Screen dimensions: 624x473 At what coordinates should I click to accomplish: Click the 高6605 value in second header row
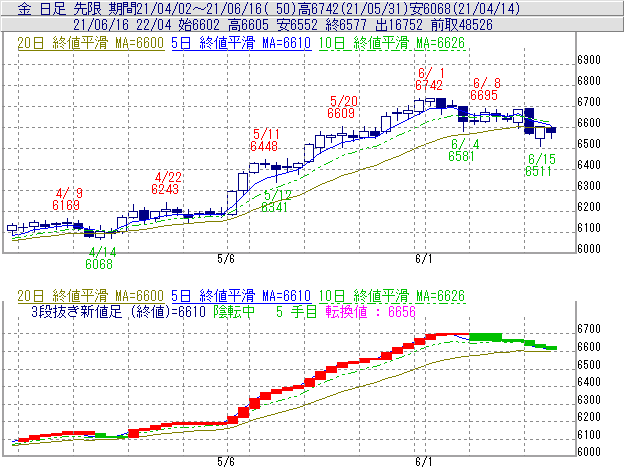248,25
